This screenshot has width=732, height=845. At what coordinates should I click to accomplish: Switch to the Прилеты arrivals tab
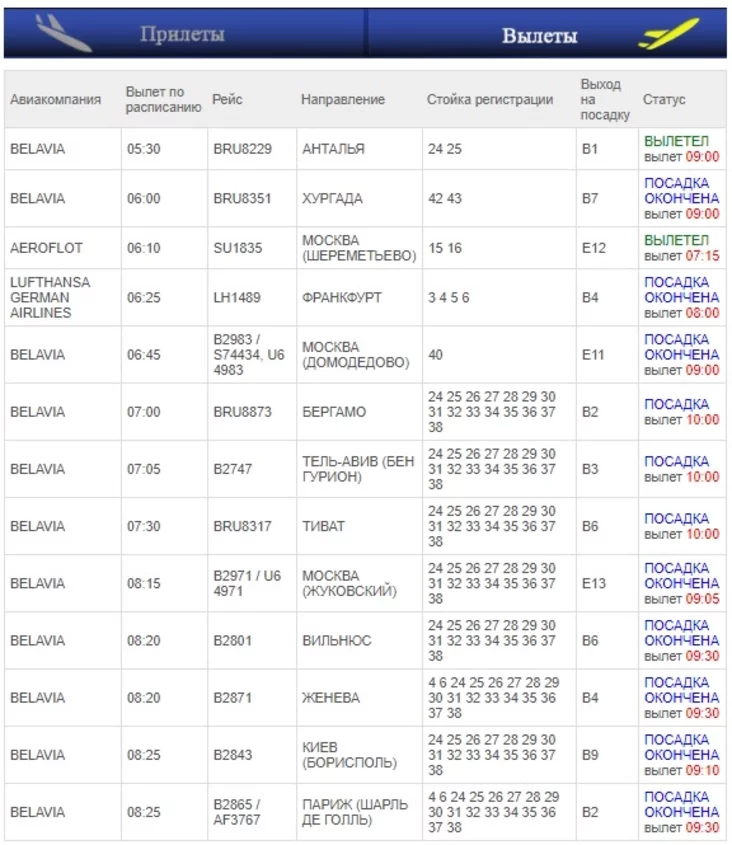pyautogui.click(x=182, y=34)
